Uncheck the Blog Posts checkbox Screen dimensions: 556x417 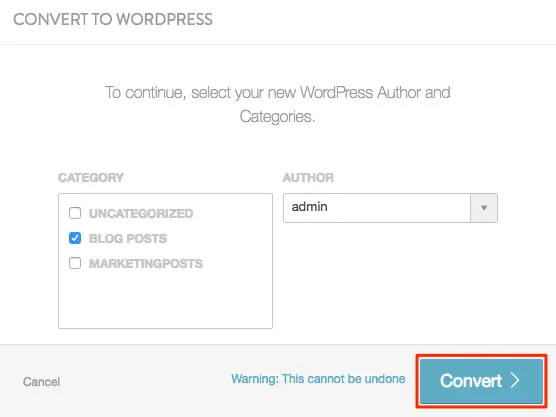(75, 238)
